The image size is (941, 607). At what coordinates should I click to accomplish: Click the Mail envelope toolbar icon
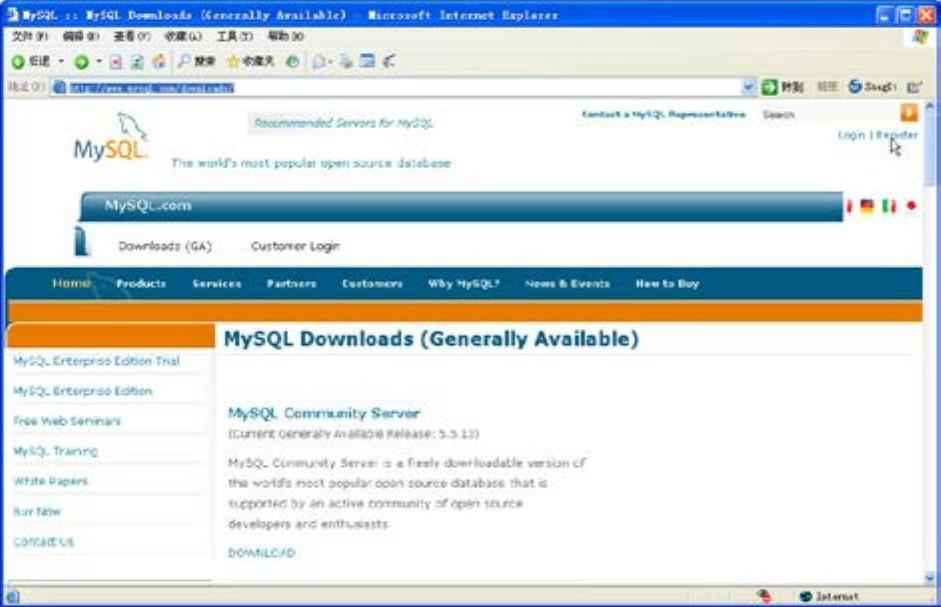[319, 61]
